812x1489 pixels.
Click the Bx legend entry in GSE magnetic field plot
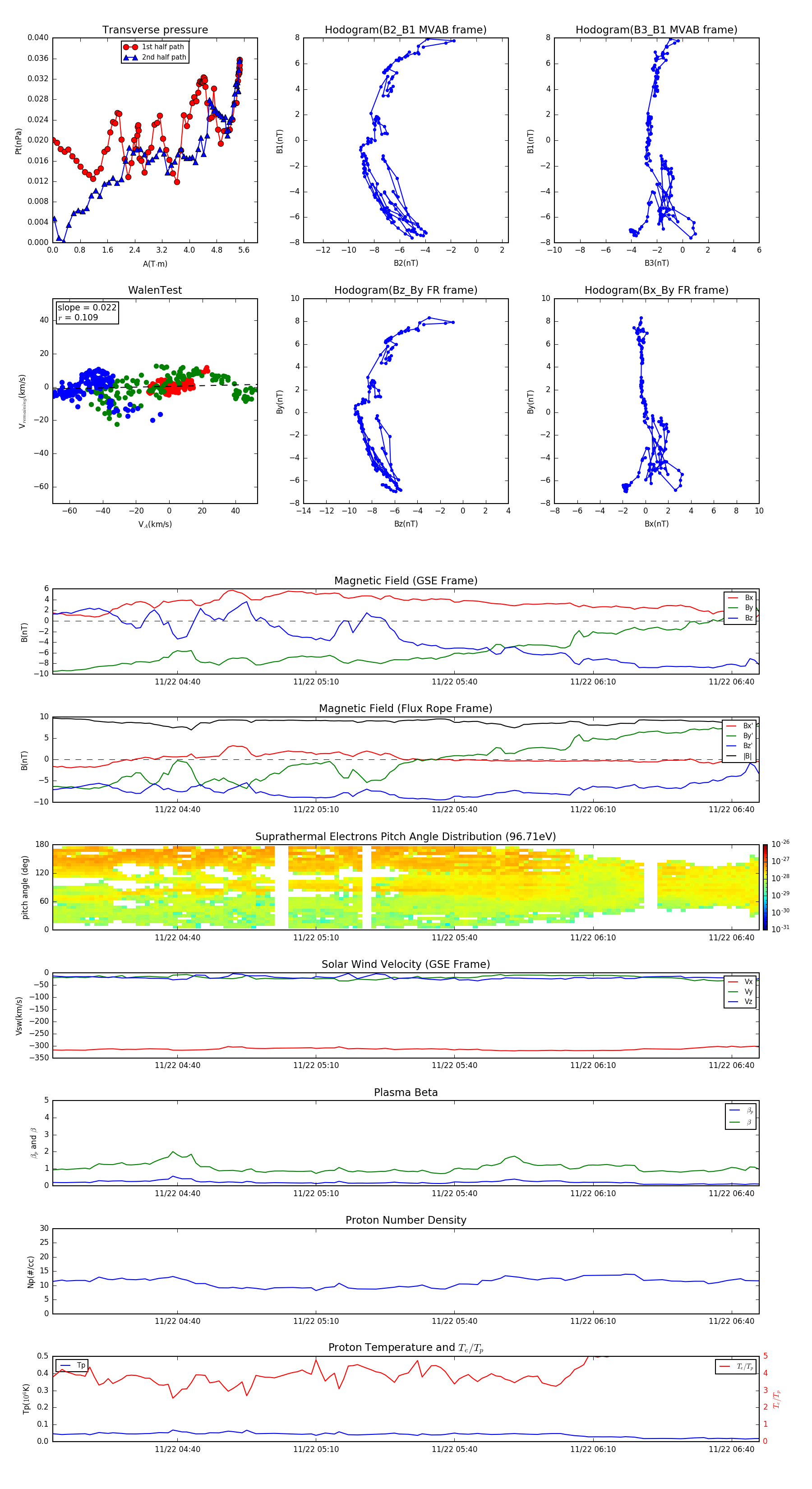coord(740,598)
